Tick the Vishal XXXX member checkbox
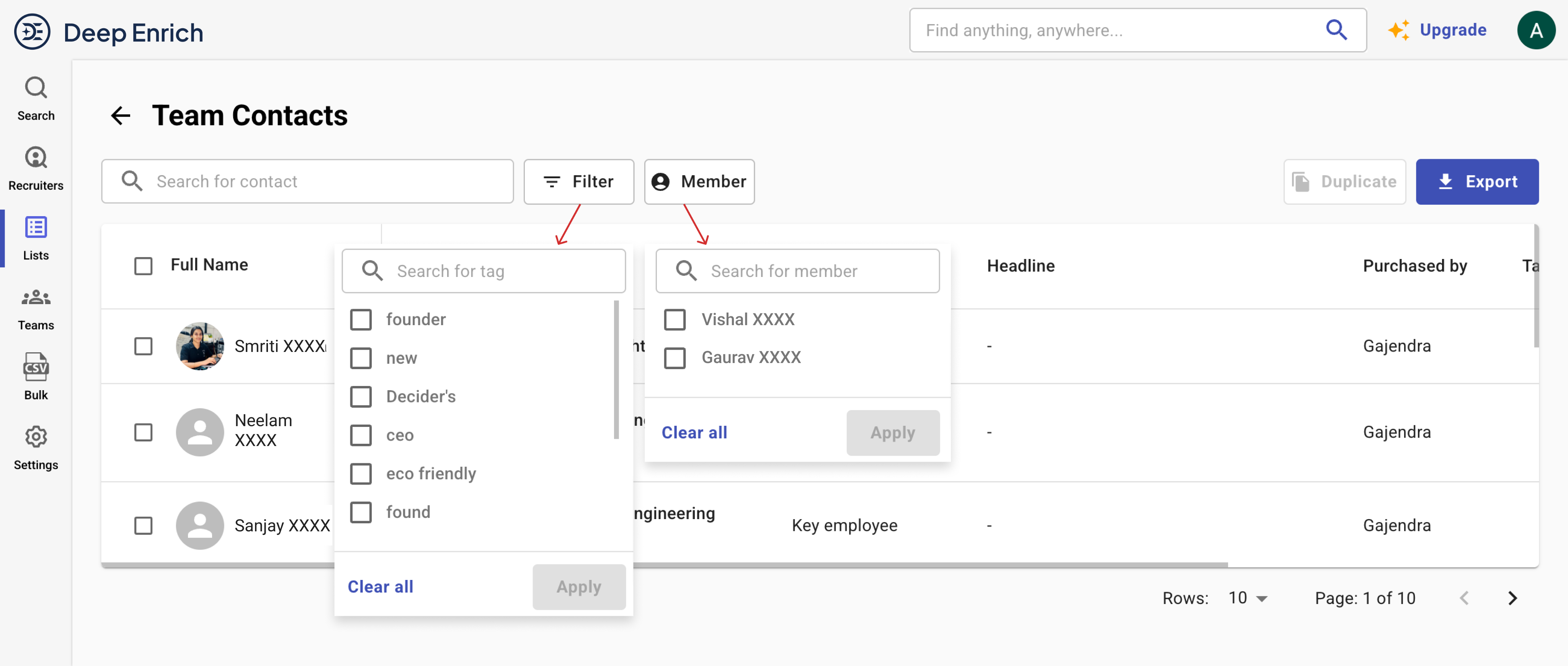This screenshot has width=1568, height=666. (x=675, y=319)
